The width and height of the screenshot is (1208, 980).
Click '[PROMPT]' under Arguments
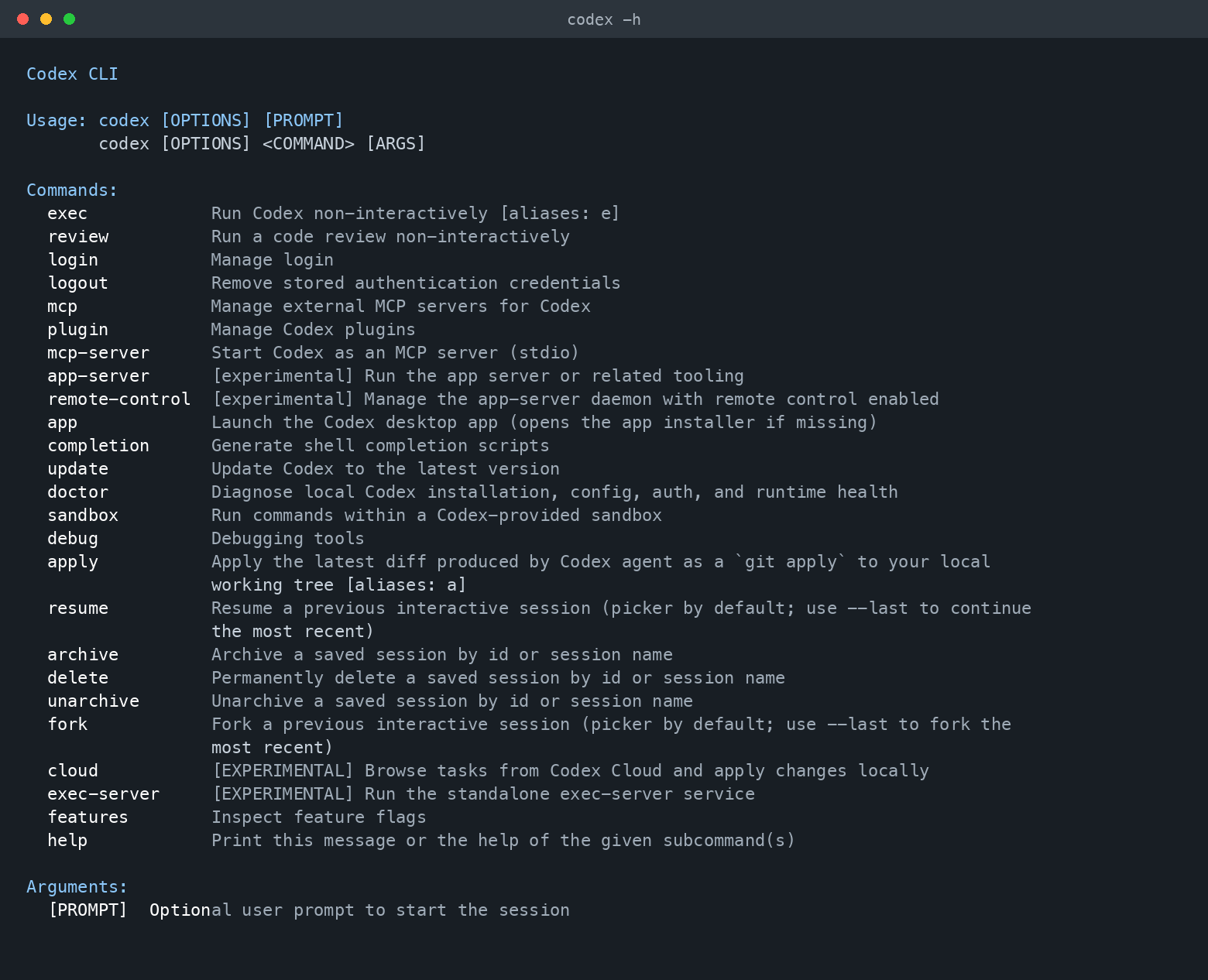[88, 910]
